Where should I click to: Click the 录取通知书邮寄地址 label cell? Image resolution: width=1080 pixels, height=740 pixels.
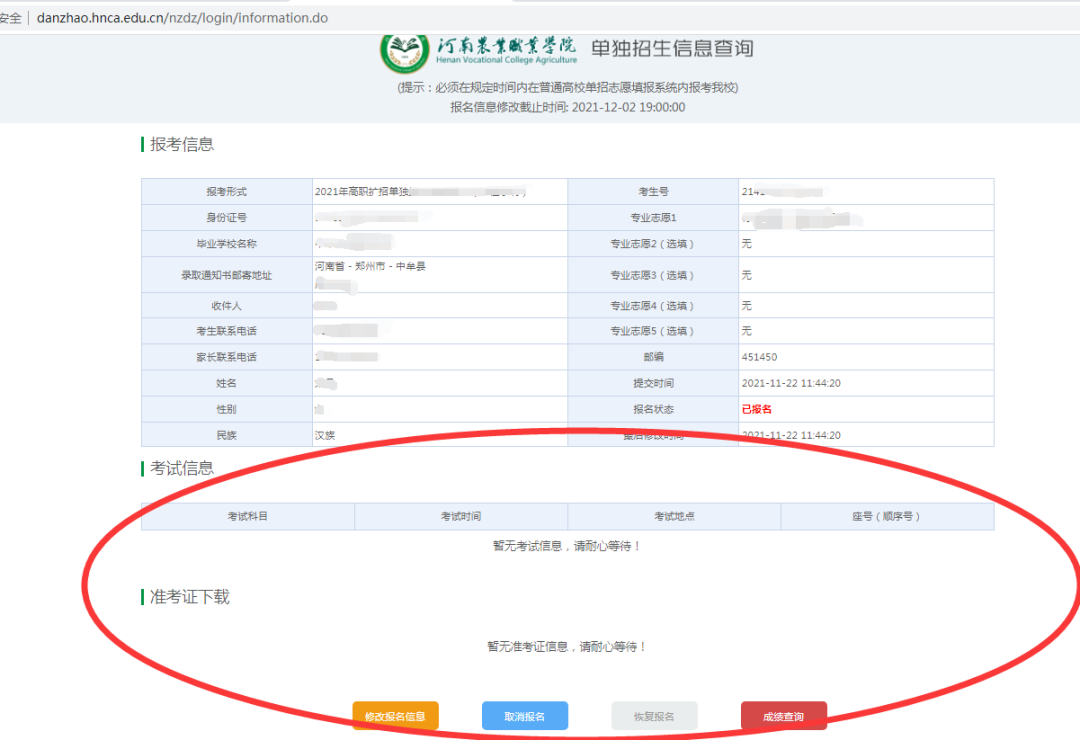point(227,275)
